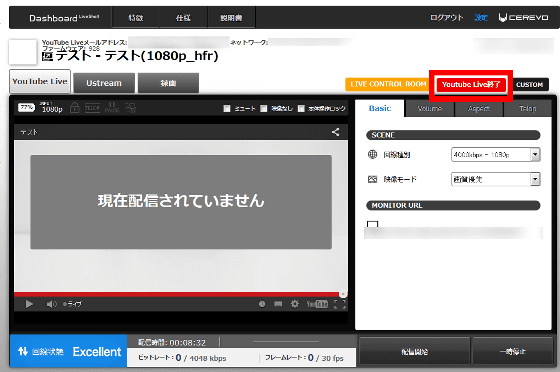Open the LIVE CONTROL ROOM button

coord(388,84)
